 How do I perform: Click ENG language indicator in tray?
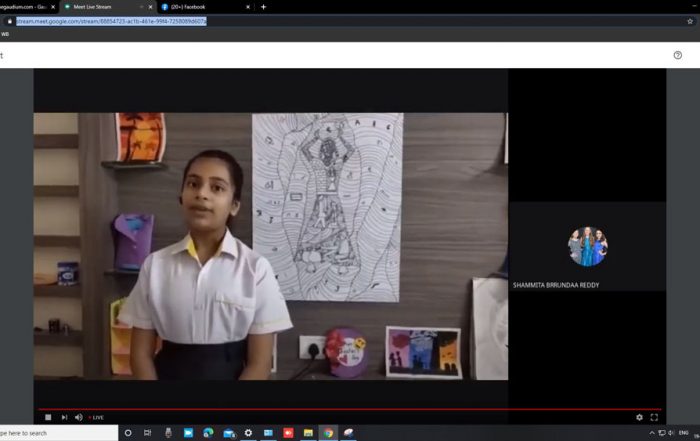683,433
